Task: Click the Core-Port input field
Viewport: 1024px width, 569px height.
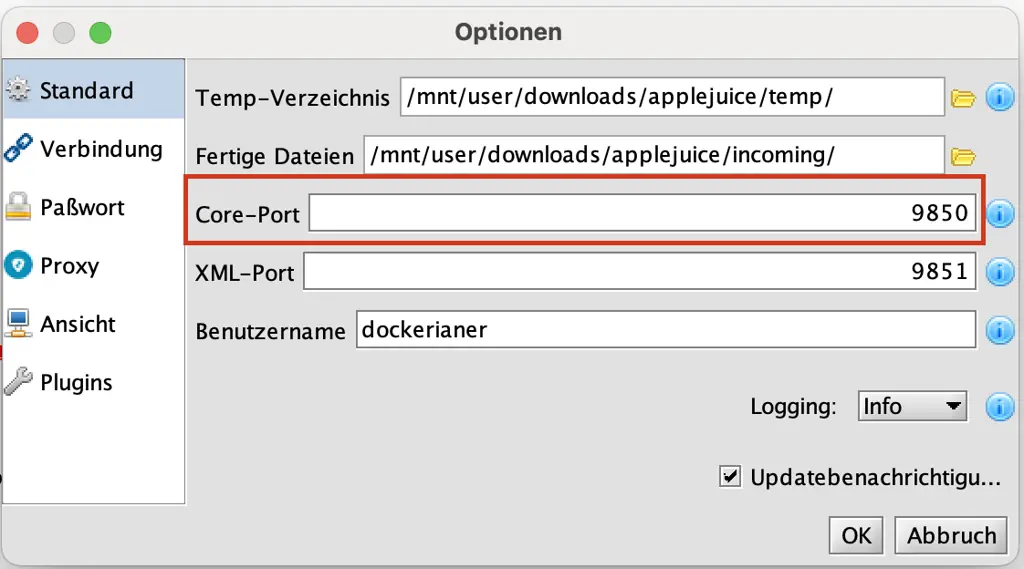Action: 642,213
